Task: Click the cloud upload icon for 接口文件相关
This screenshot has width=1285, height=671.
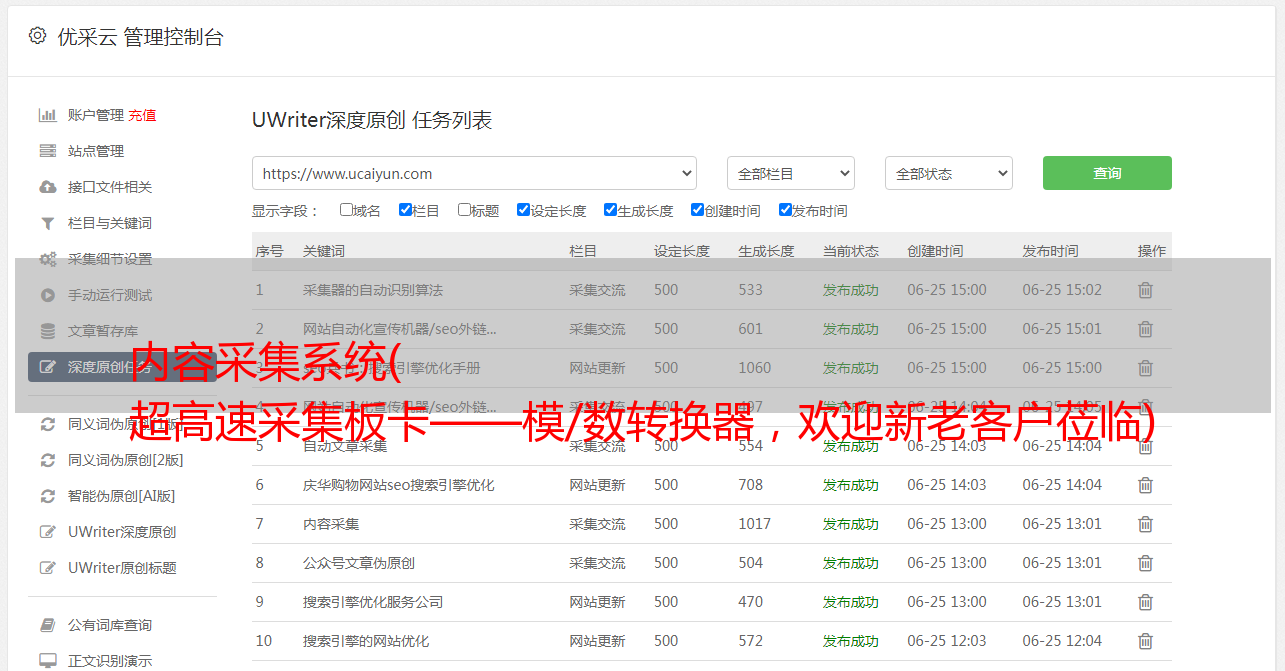Action: tap(47, 187)
